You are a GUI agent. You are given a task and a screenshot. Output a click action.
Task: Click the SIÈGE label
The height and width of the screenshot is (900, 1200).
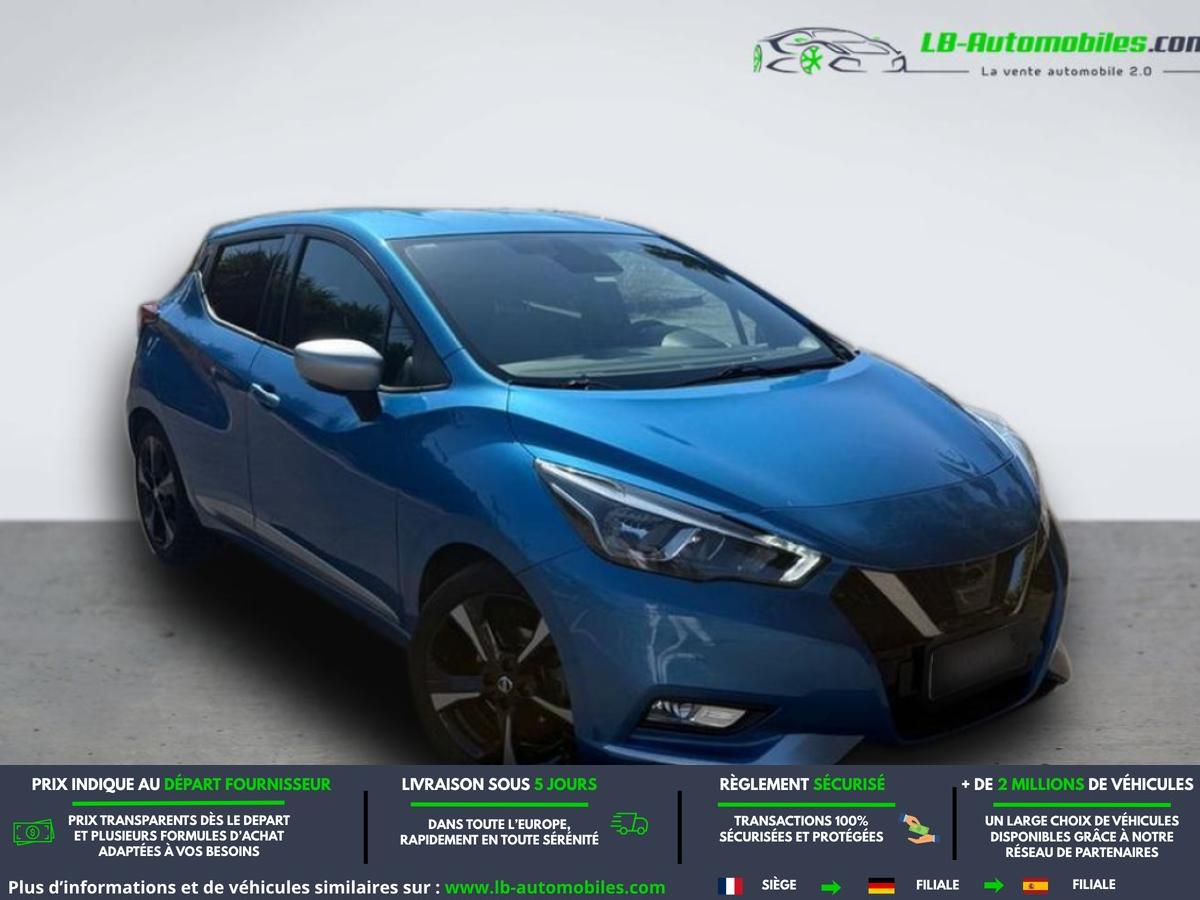(x=779, y=885)
